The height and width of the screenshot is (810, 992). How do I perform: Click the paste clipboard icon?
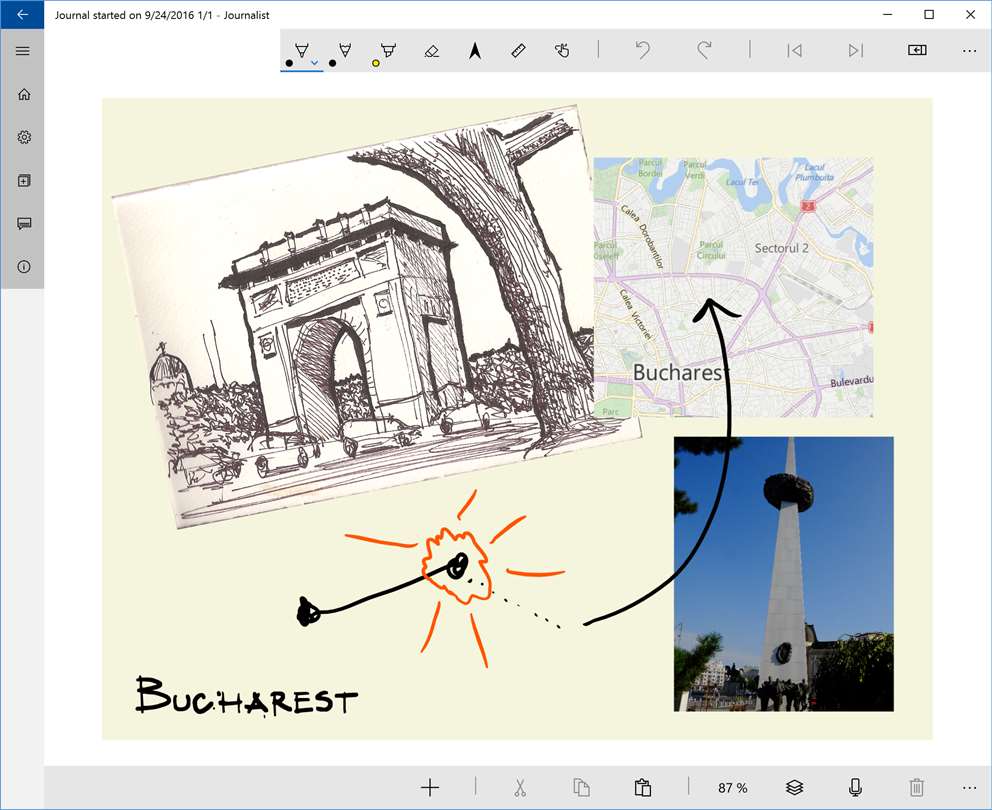(x=643, y=787)
